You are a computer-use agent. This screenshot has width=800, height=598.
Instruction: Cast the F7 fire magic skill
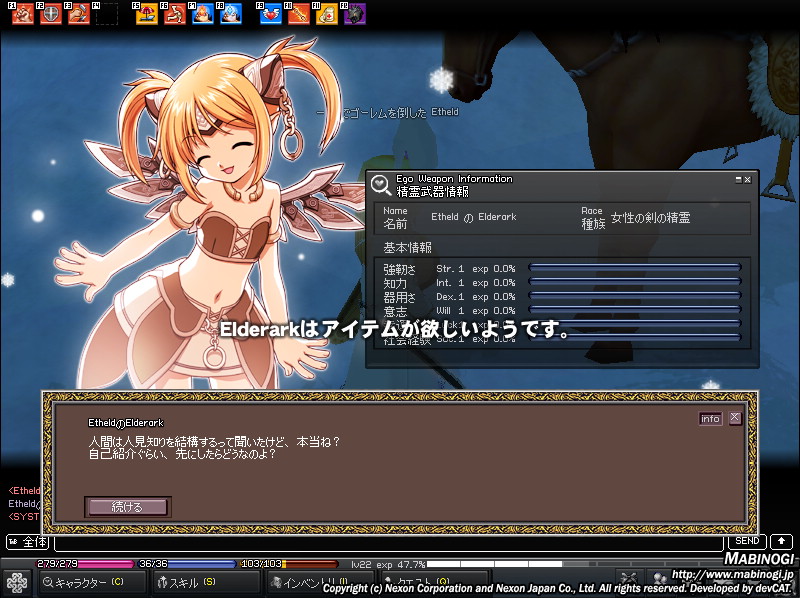[203, 14]
